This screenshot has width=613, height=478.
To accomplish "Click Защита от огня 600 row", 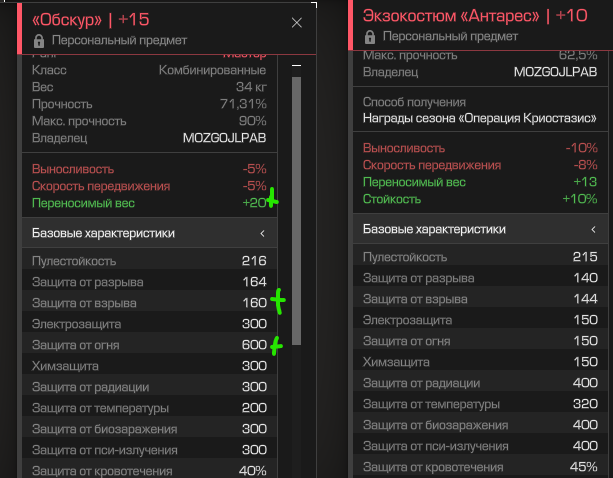I will point(149,345).
